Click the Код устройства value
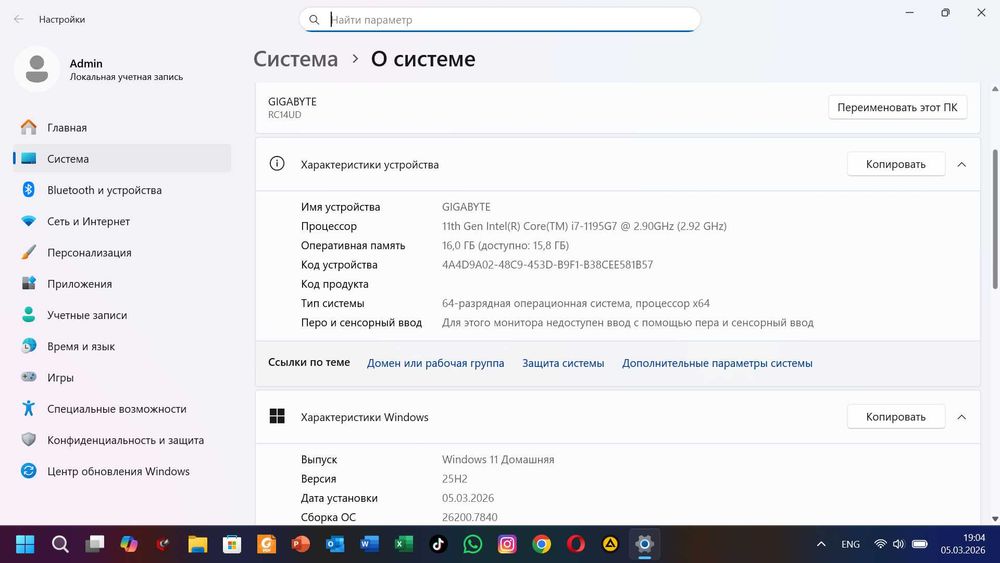 click(547, 265)
